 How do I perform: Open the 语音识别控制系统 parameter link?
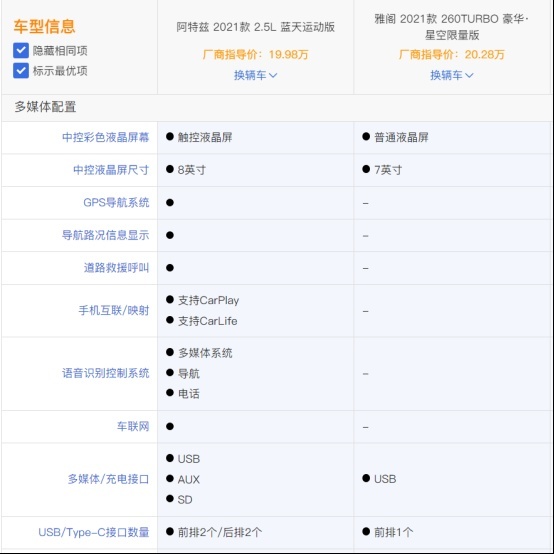click(x=106, y=373)
